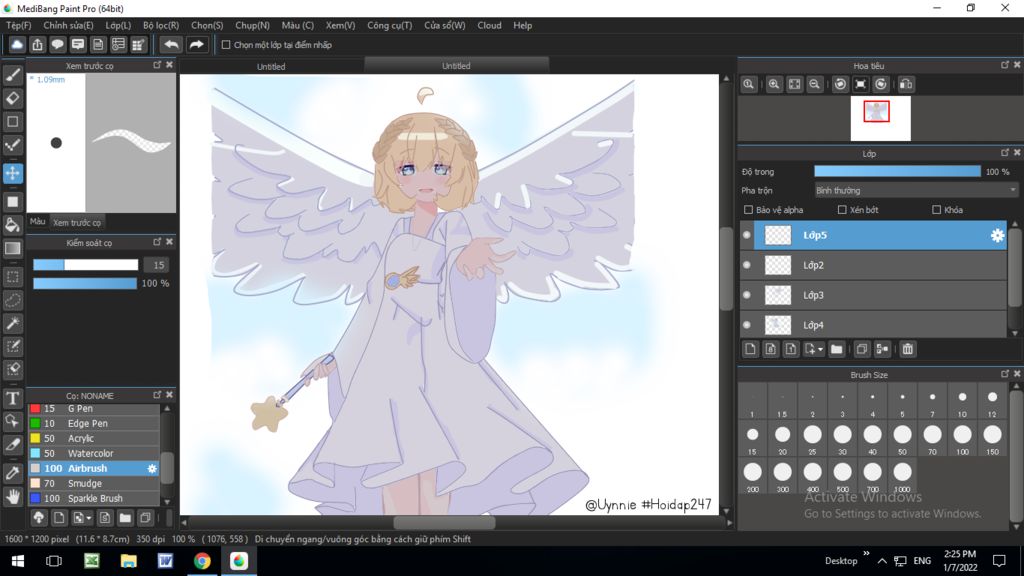
Task: Select the Watercolor brush
Action: coord(93,453)
